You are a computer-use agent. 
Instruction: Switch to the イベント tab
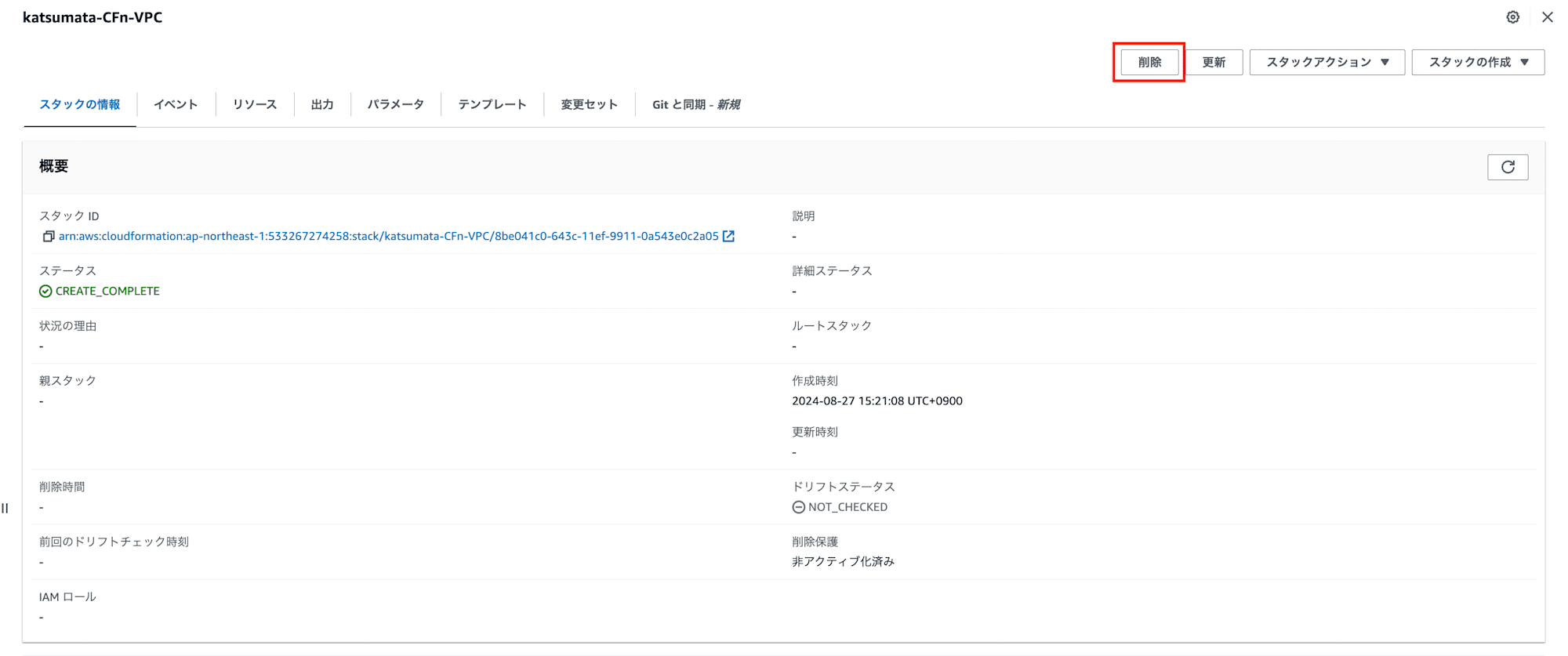176,104
